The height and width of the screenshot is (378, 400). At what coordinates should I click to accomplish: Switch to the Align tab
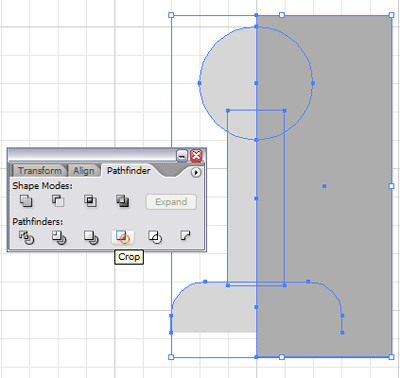click(x=84, y=171)
